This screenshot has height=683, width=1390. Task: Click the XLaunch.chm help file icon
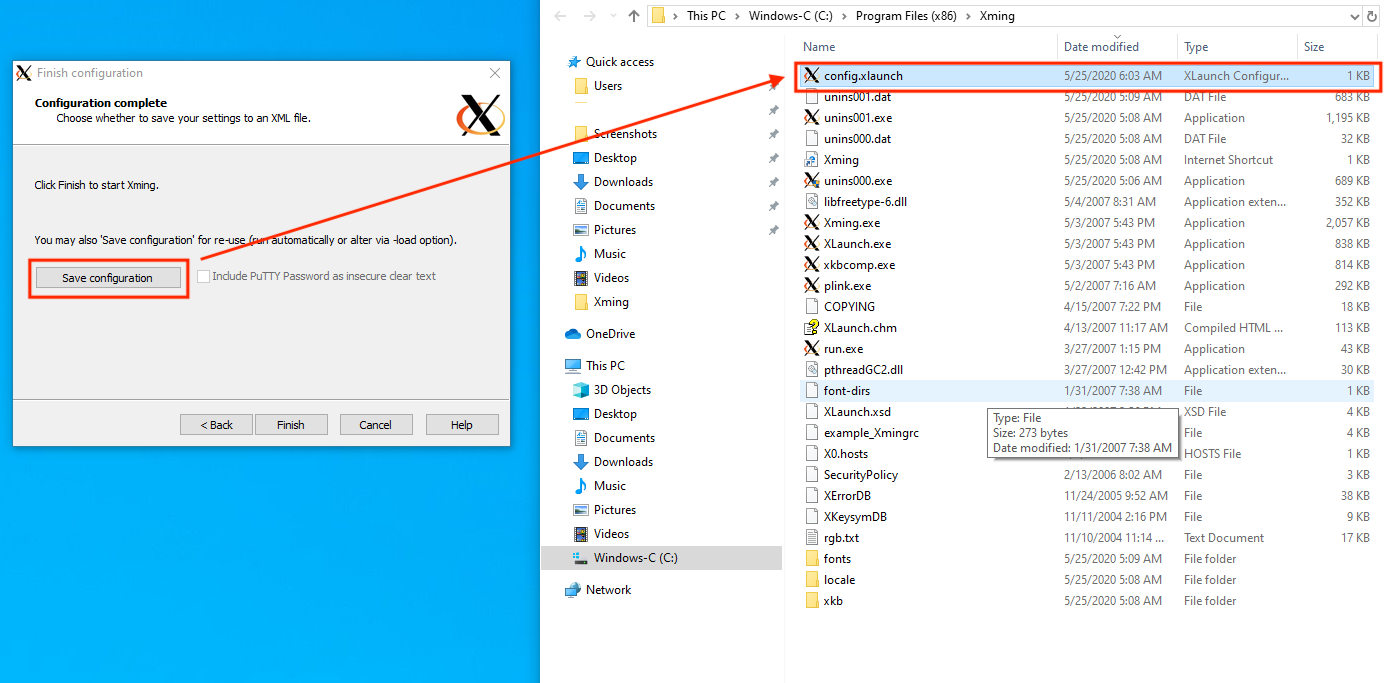[812, 328]
